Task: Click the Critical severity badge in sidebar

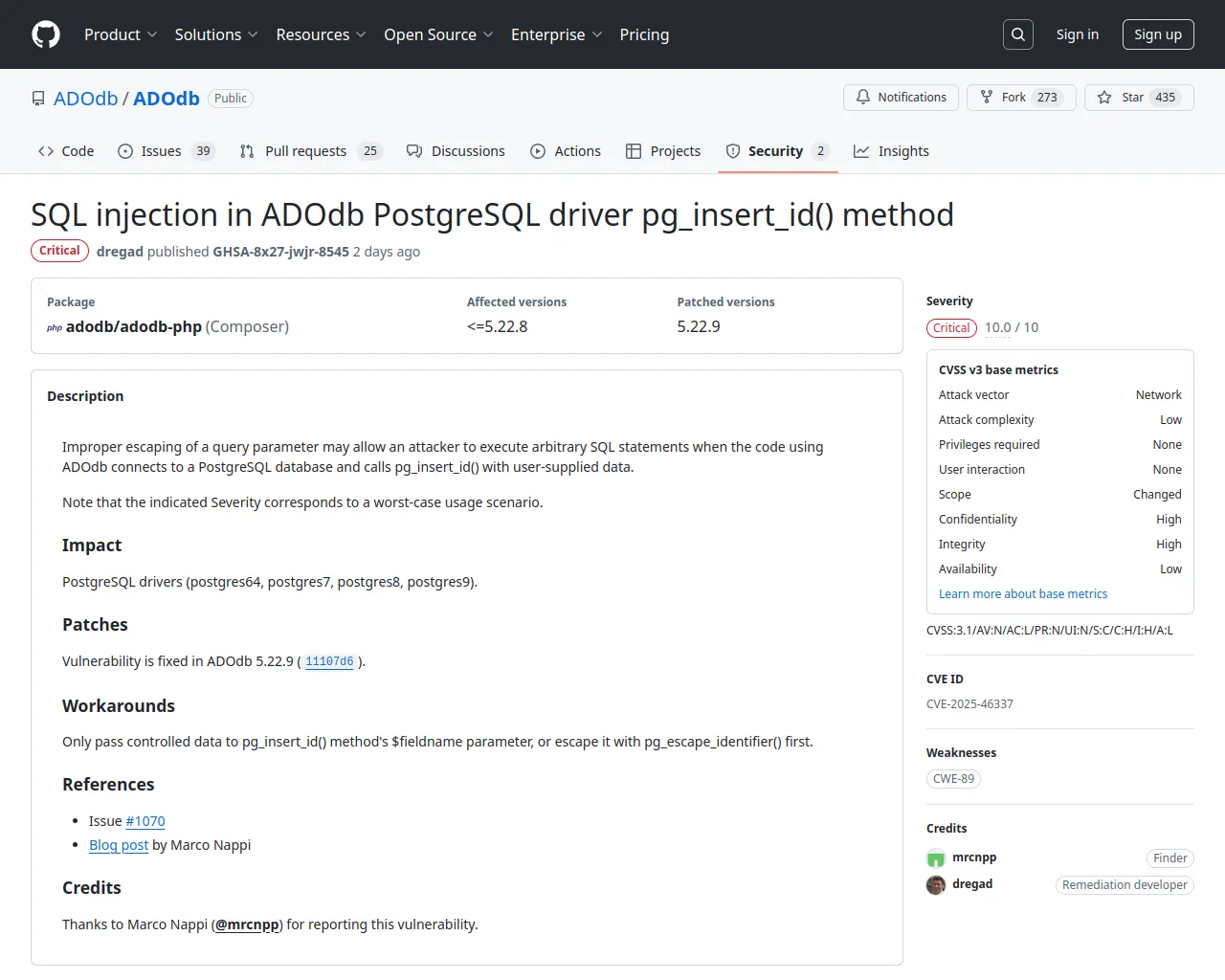Action: coord(951,328)
